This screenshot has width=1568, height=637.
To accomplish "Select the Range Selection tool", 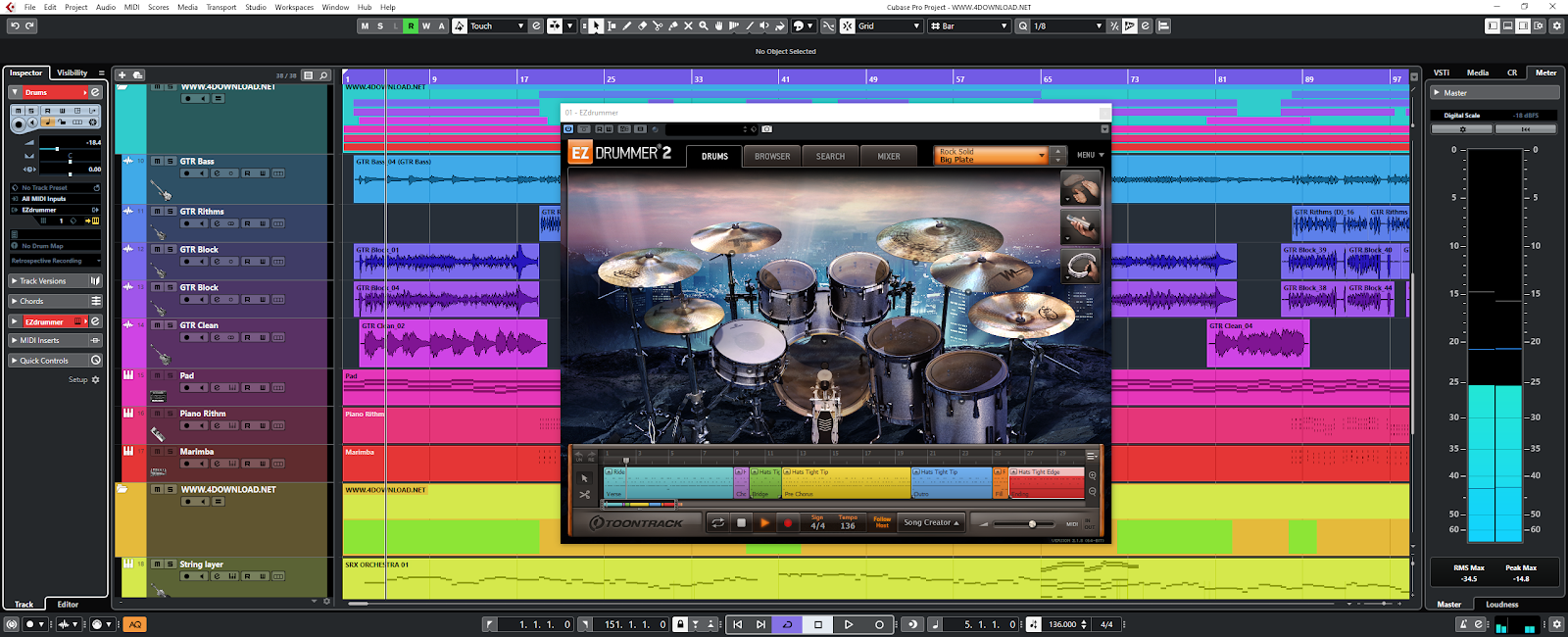I will coord(612,25).
